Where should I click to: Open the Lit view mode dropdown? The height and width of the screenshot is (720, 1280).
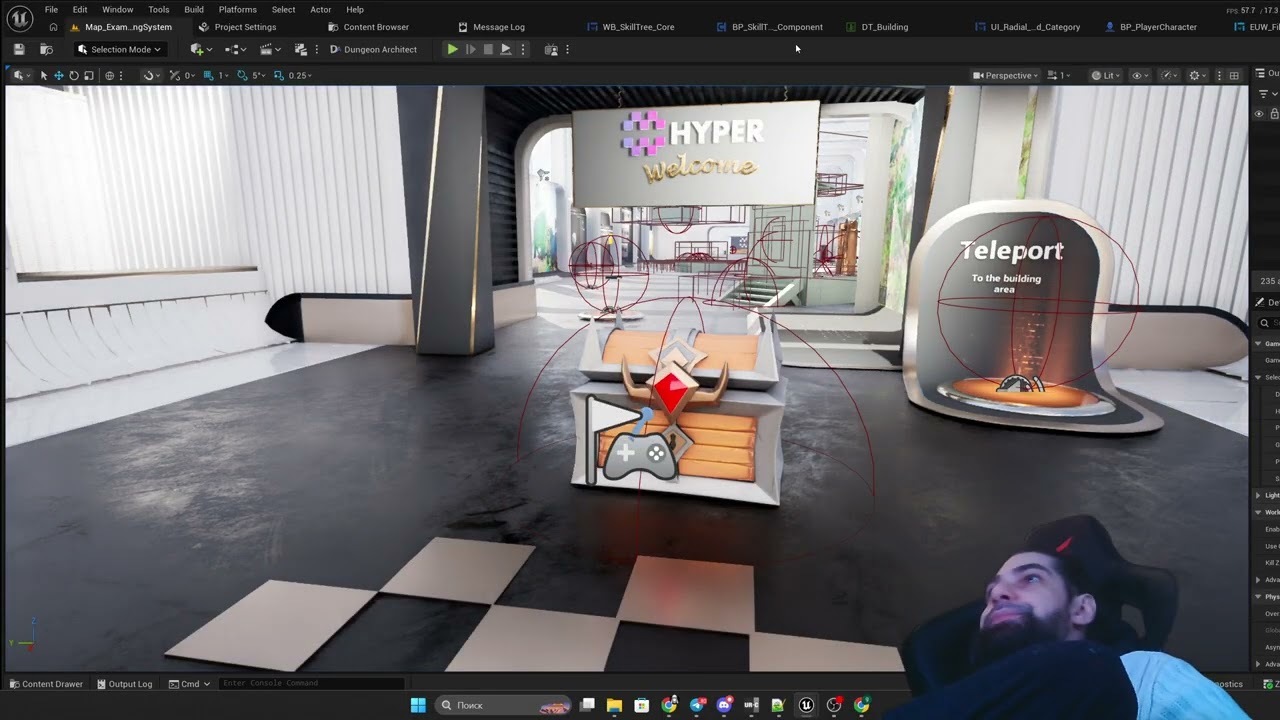click(1106, 75)
